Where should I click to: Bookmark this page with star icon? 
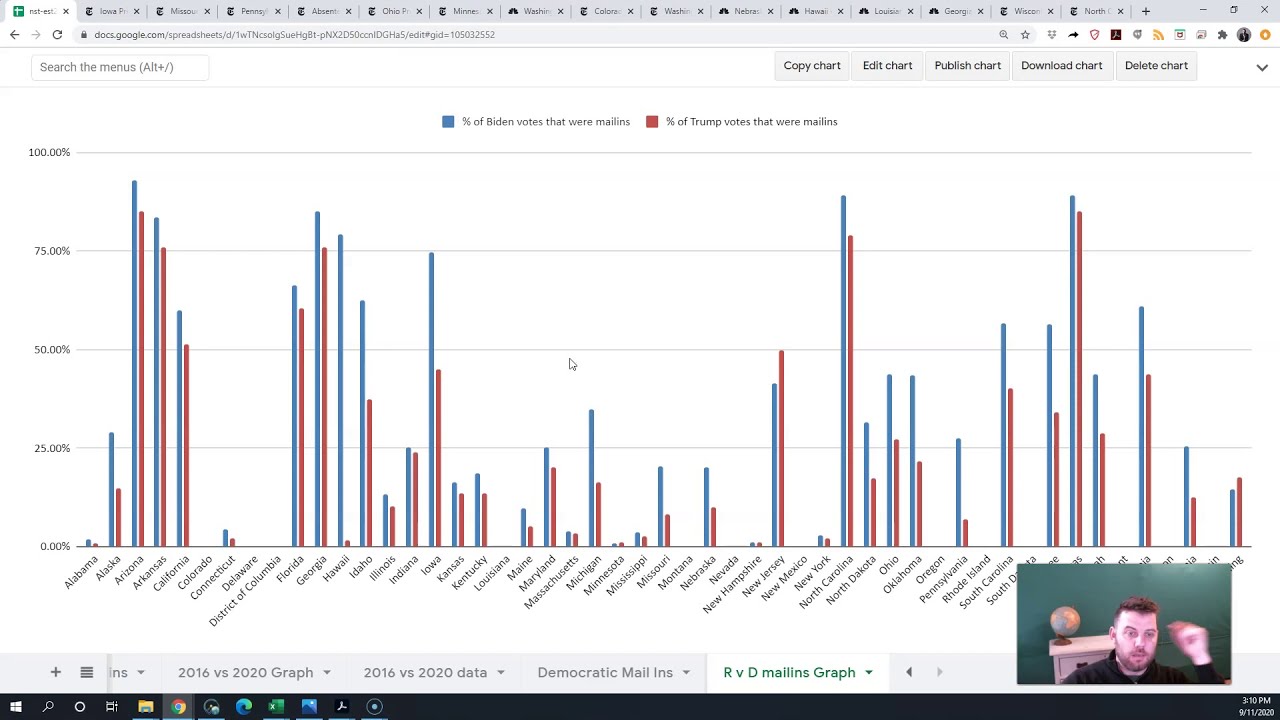(1025, 35)
